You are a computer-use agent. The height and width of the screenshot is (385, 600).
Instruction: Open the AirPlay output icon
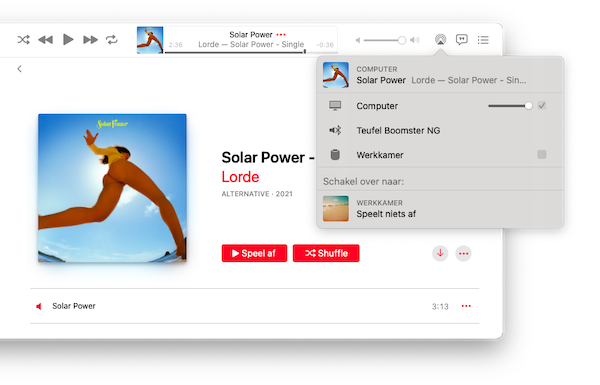[440, 39]
